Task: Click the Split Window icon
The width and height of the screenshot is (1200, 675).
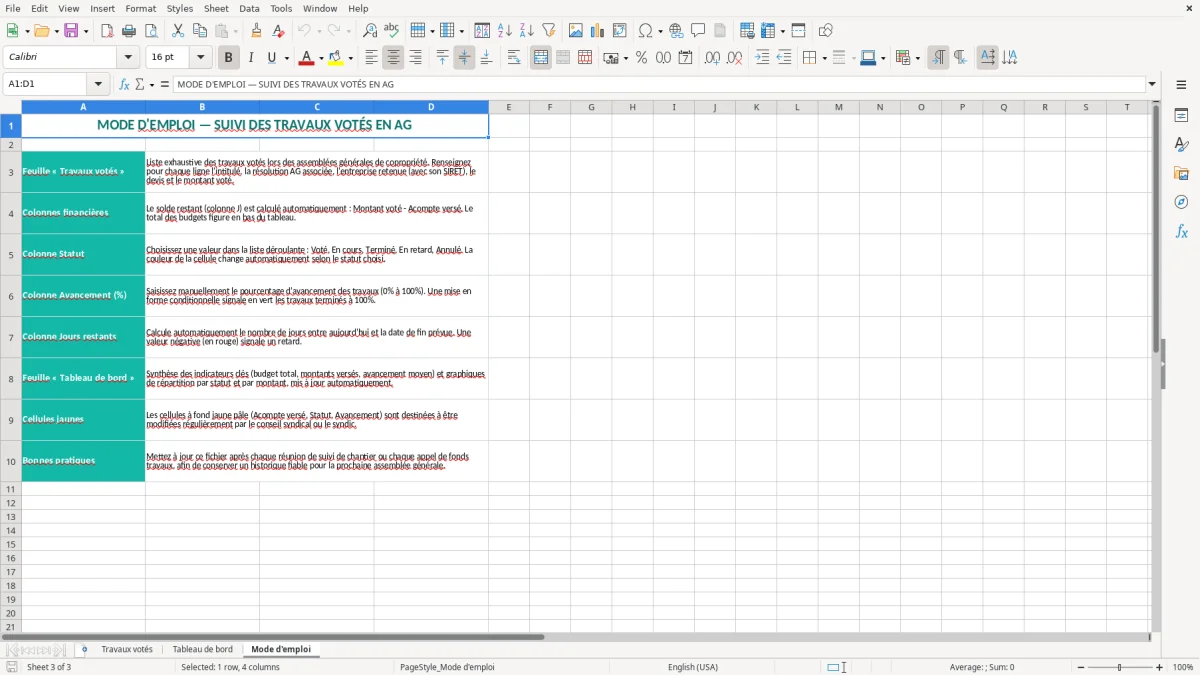Action: coord(798,31)
